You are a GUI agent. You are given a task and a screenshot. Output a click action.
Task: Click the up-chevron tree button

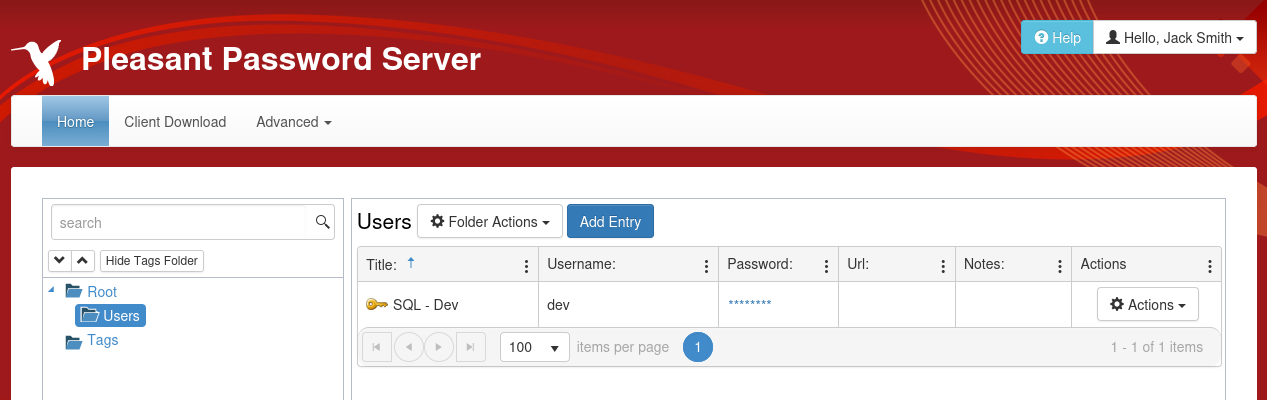coord(83,260)
